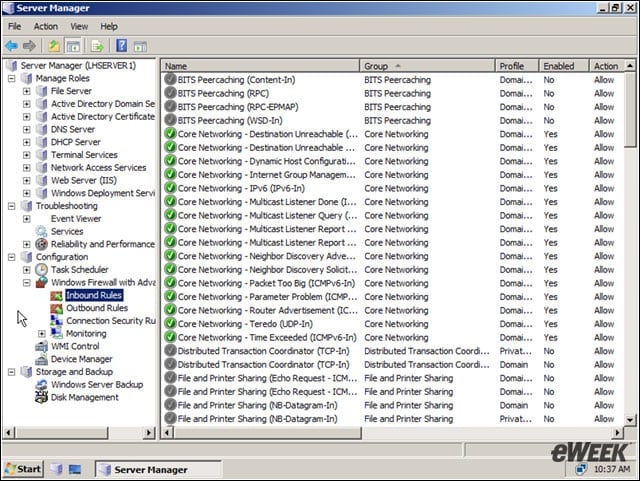640x481 pixels.
Task: Click the Forward arrow toolbar icon
Action: click(x=29, y=46)
